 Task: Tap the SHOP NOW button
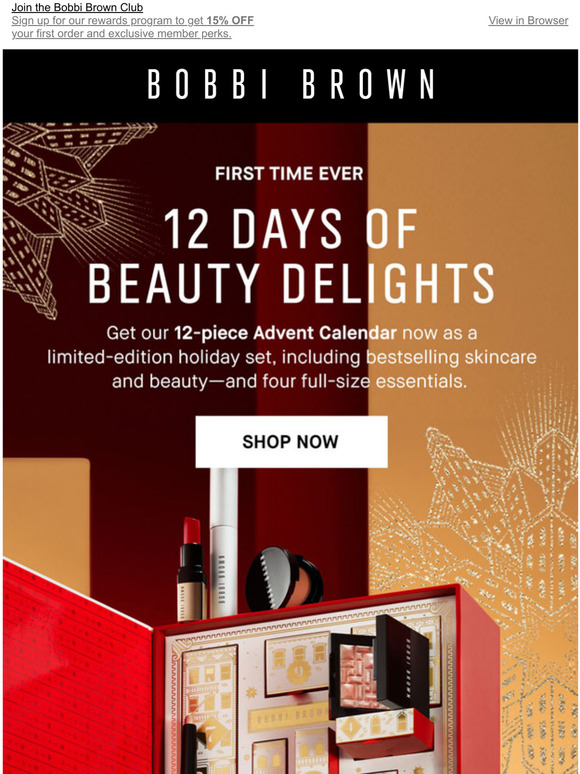(x=291, y=441)
